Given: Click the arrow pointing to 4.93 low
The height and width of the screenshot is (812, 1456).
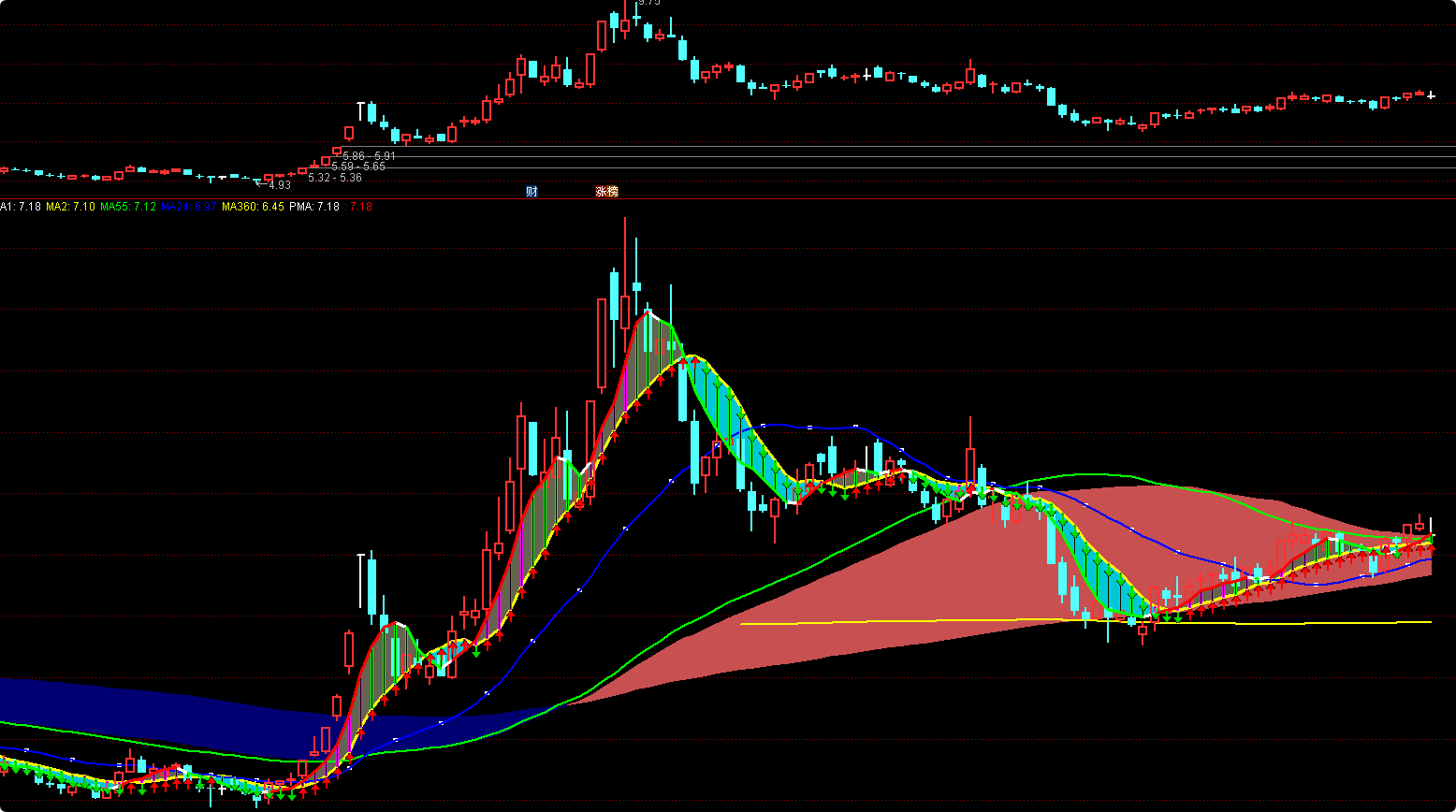Looking at the screenshot, I should click(260, 184).
